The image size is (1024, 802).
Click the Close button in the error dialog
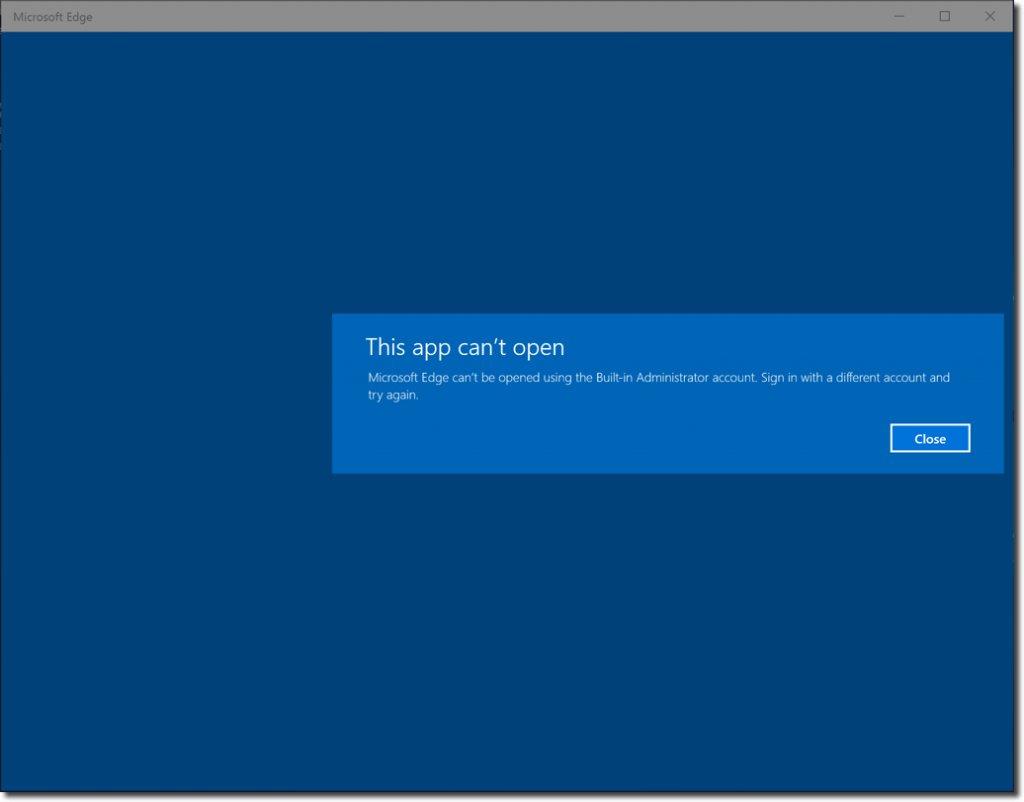point(930,439)
